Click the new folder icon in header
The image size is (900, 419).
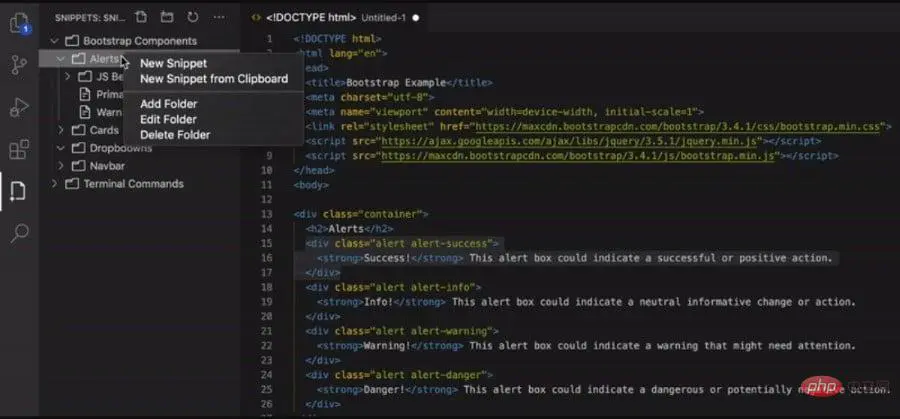click(166, 17)
